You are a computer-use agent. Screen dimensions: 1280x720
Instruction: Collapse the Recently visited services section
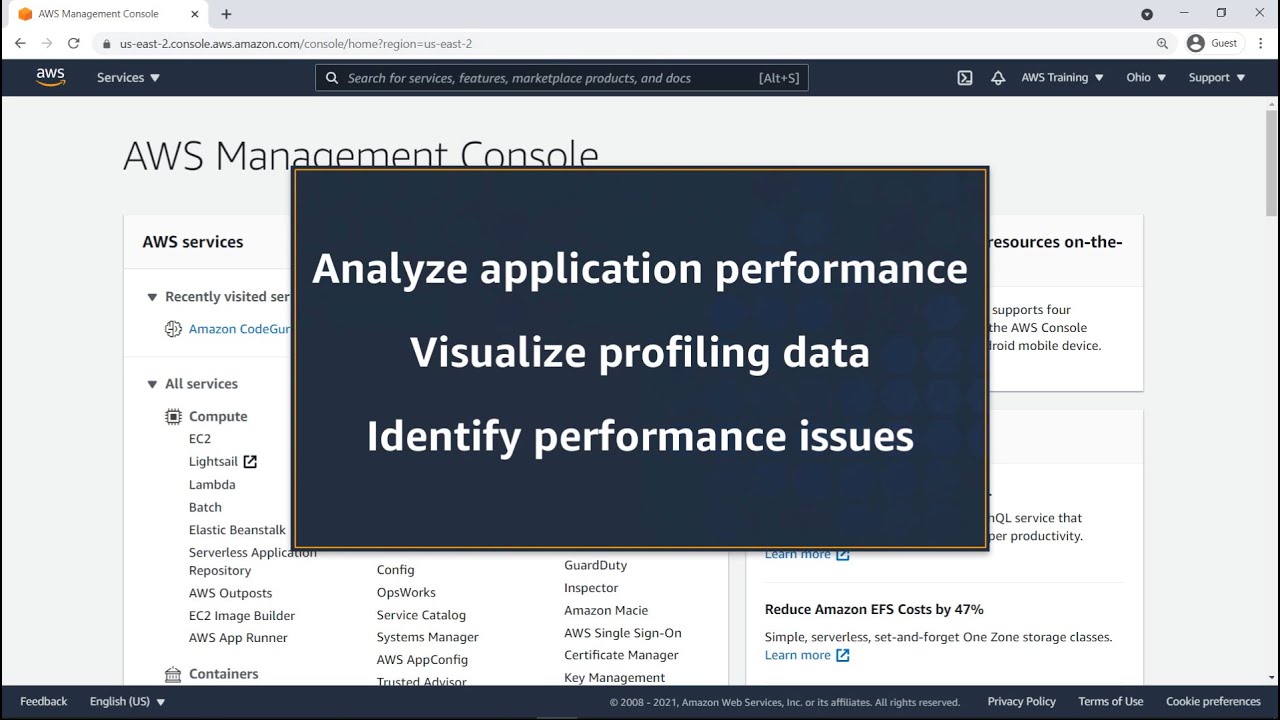[x=153, y=297]
